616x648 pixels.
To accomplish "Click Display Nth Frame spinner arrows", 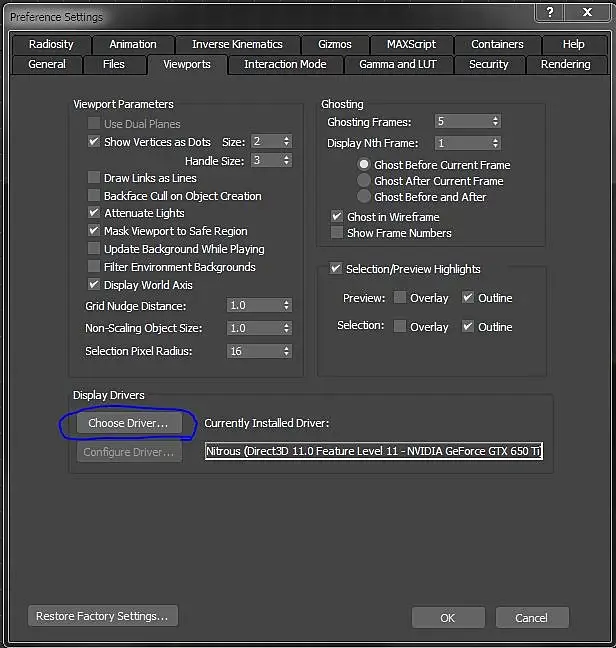I will coord(496,143).
